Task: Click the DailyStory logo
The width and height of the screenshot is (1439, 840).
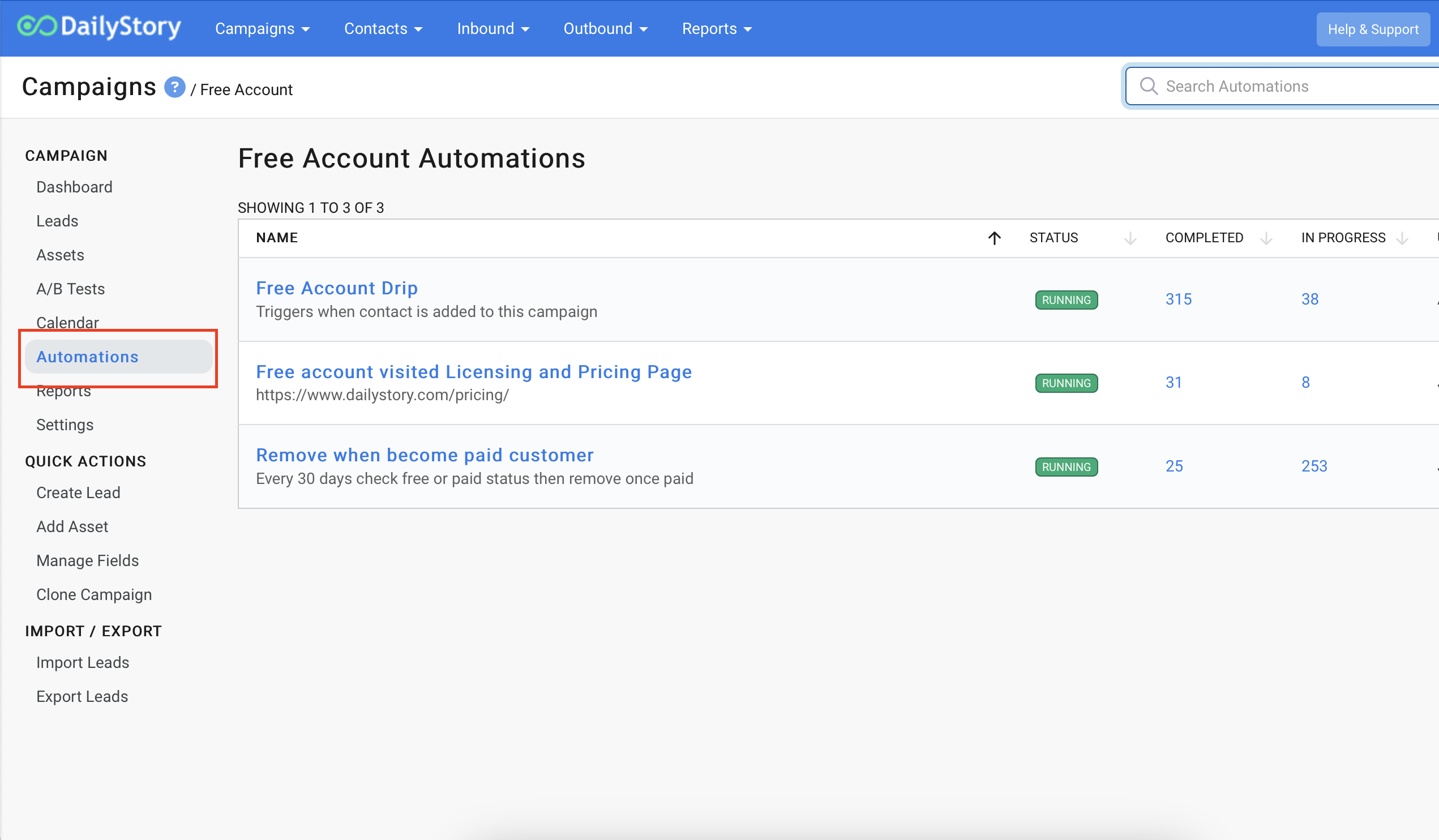Action: pos(99,27)
